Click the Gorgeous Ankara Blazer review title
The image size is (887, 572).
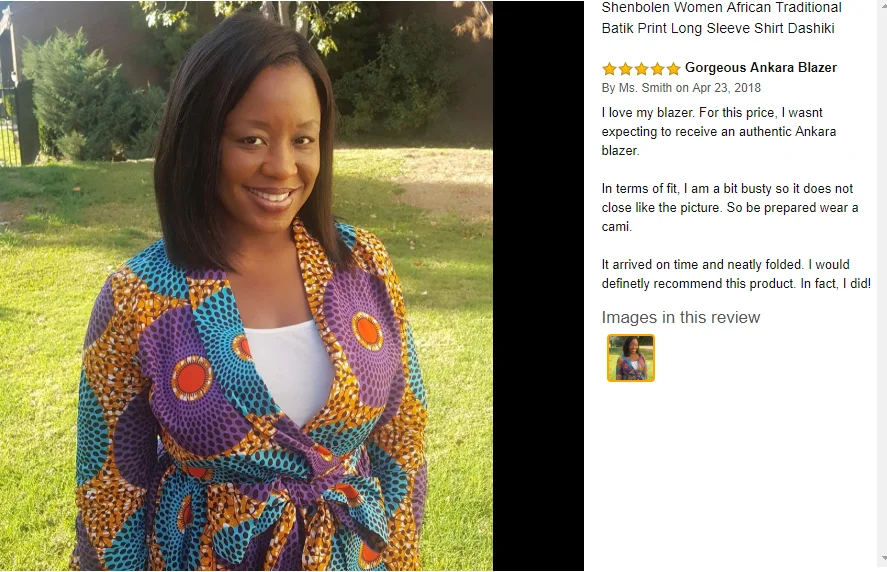click(x=761, y=67)
